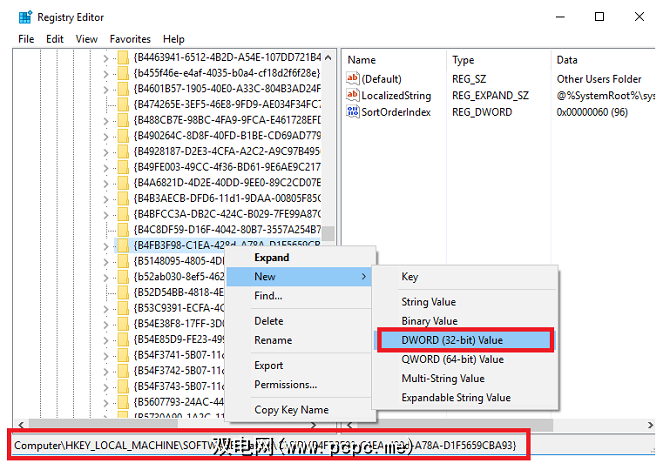This screenshot has width=670, height=470.
Task: Select the LocalizedString value icon
Action: [x=353, y=95]
